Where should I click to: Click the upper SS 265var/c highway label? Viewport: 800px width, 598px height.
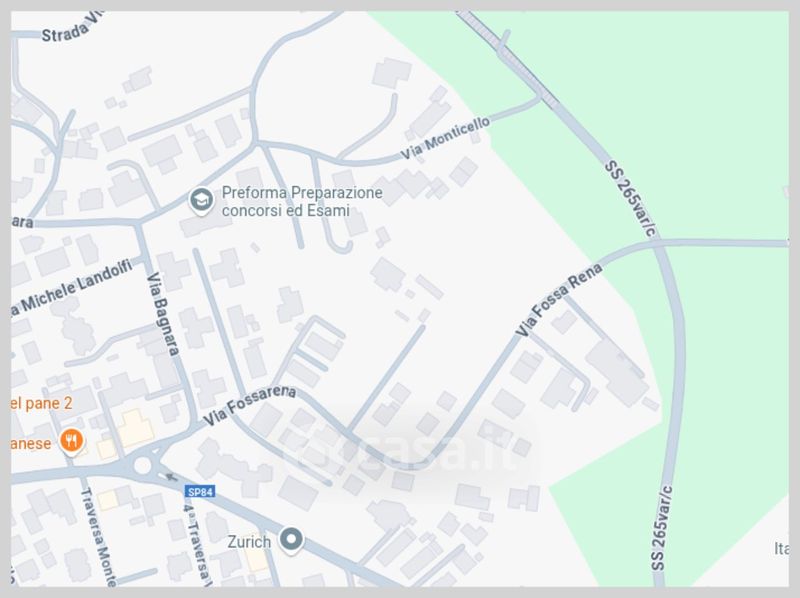pyautogui.click(x=630, y=199)
